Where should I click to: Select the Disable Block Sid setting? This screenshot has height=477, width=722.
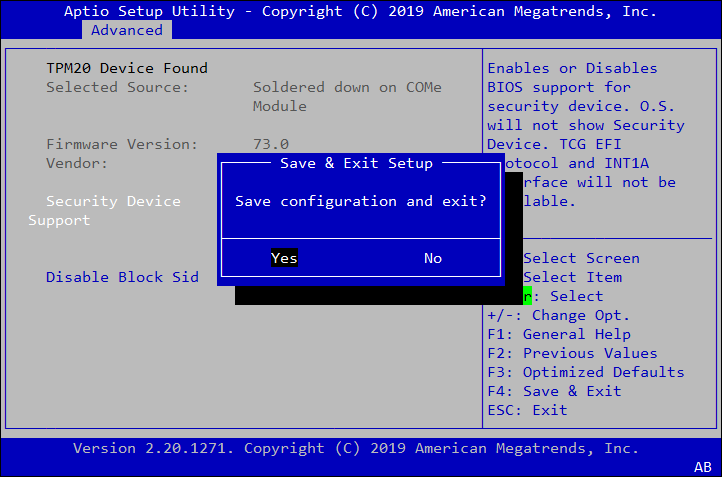click(x=122, y=277)
